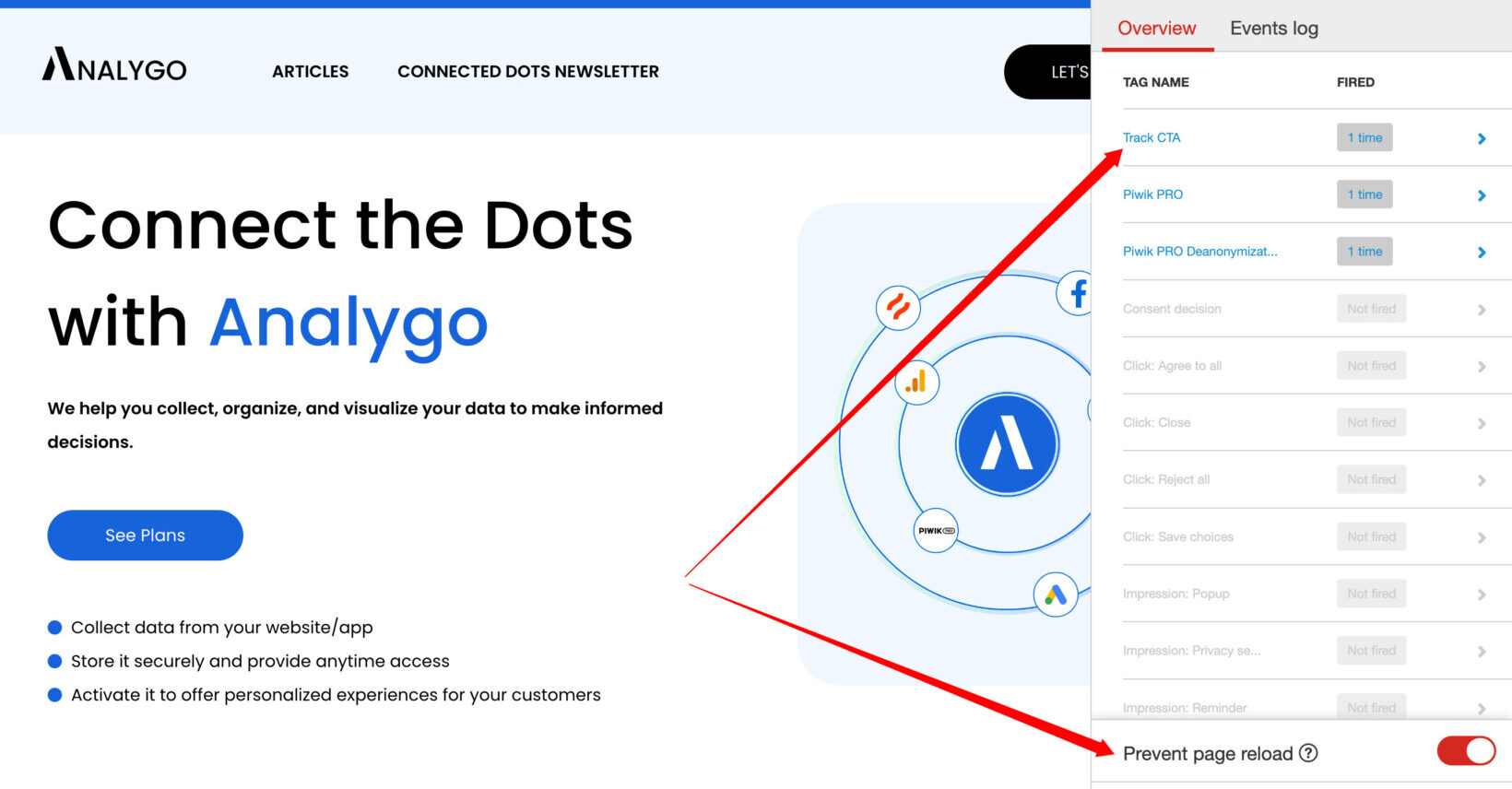Click help icon beside Prevent page reload
1512x789 pixels.
(1308, 753)
